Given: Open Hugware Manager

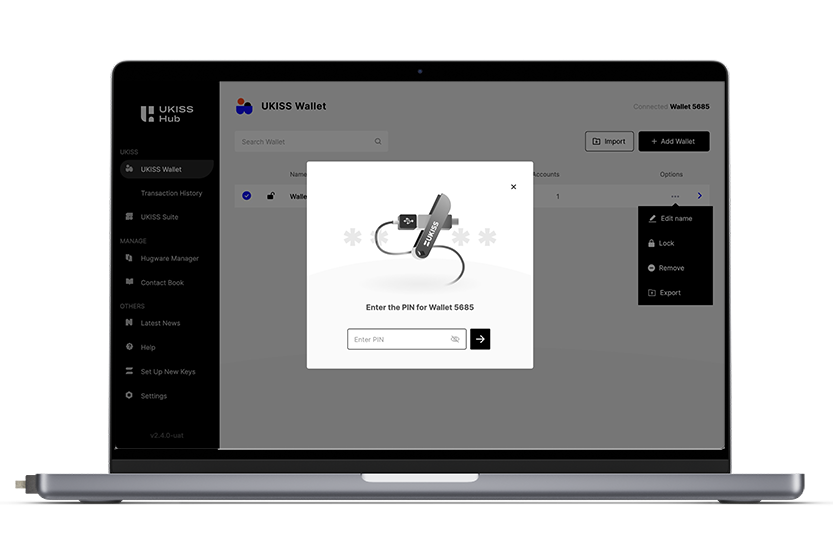Looking at the screenshot, I should 169,258.
